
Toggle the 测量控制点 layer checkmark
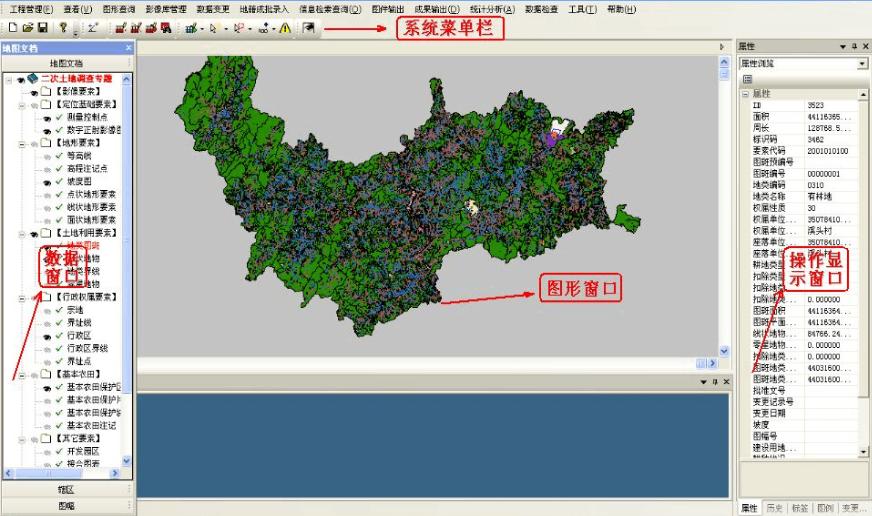[58, 117]
